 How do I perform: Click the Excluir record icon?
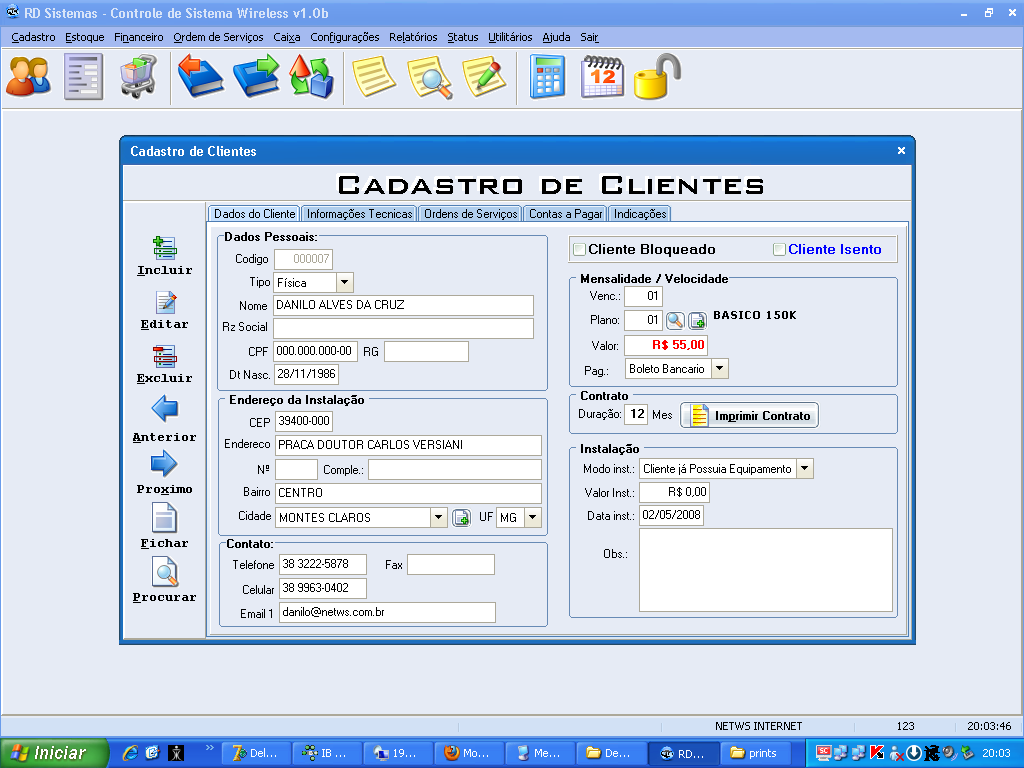pos(164,356)
